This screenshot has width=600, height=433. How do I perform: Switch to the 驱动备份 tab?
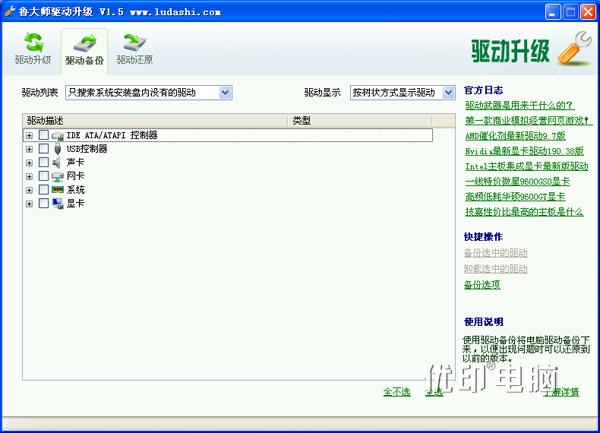point(84,52)
